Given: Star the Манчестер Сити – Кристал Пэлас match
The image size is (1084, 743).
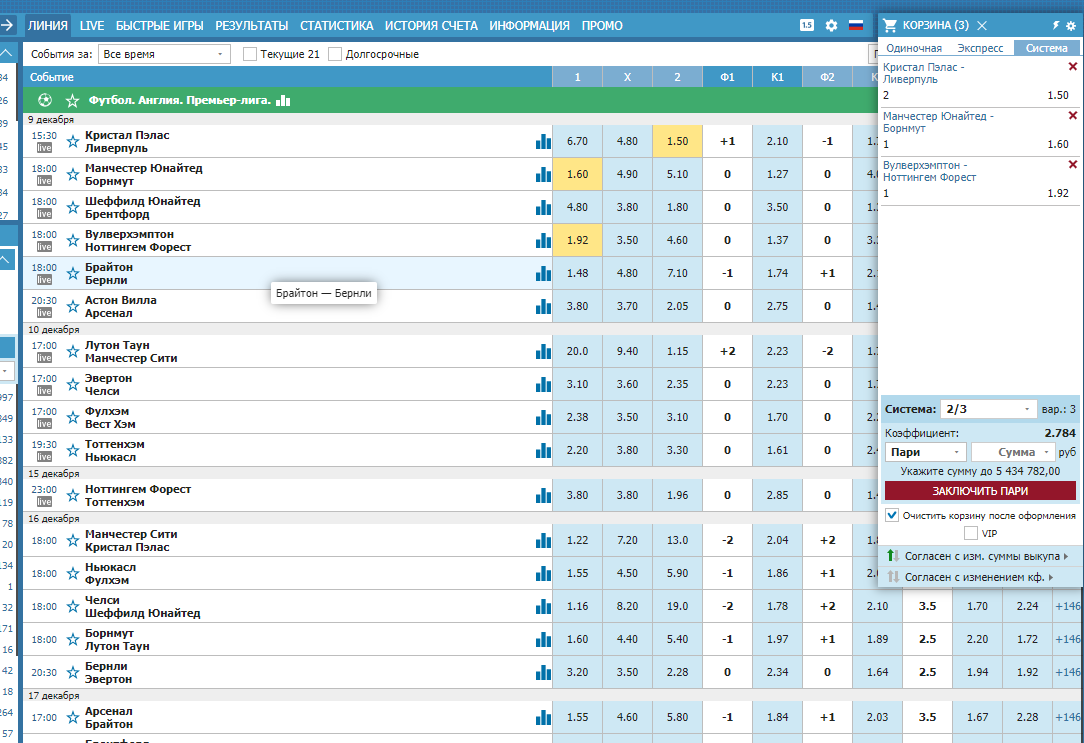Looking at the screenshot, I should coord(73,540).
